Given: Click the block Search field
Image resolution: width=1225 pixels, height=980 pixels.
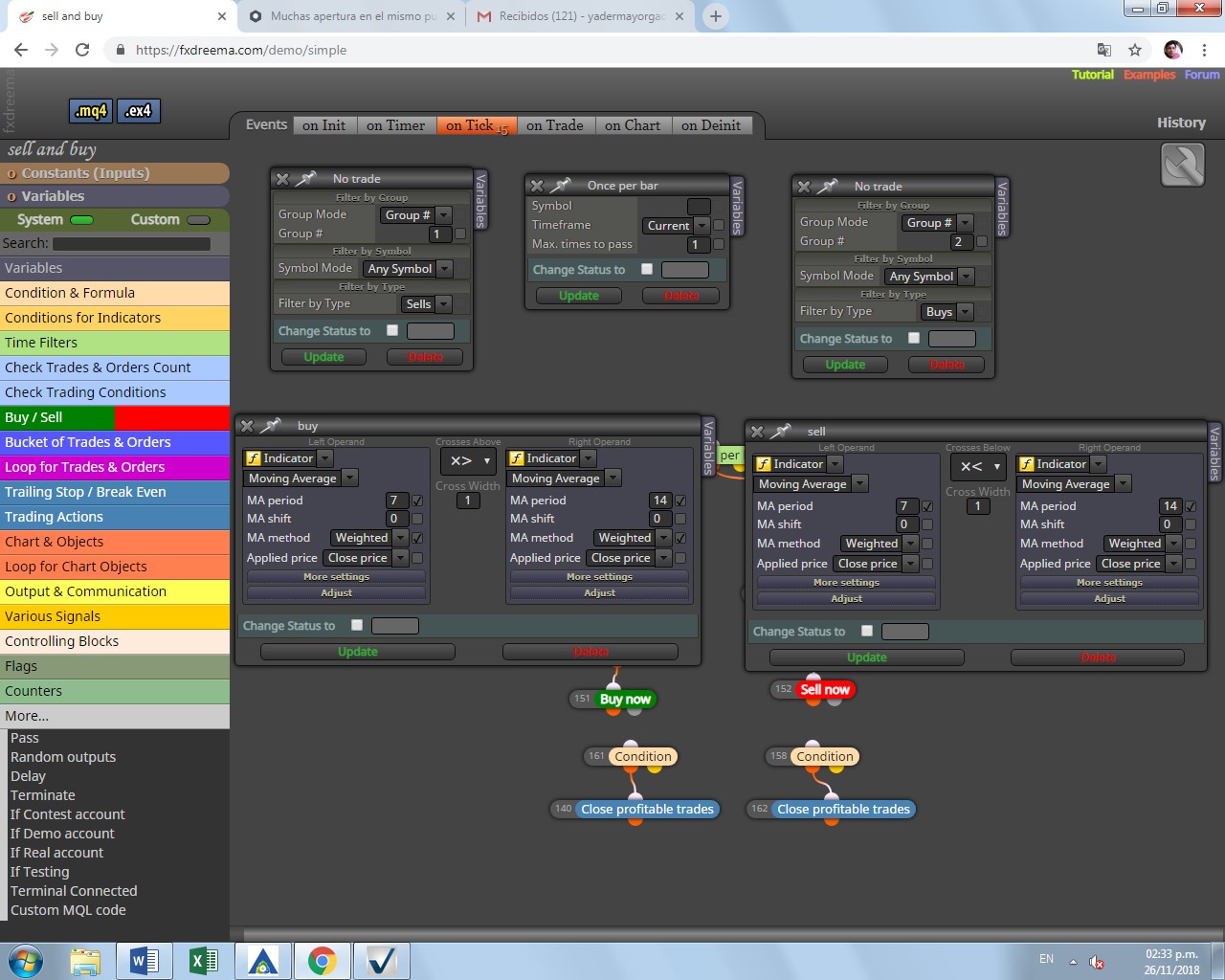Looking at the screenshot, I should (131, 244).
